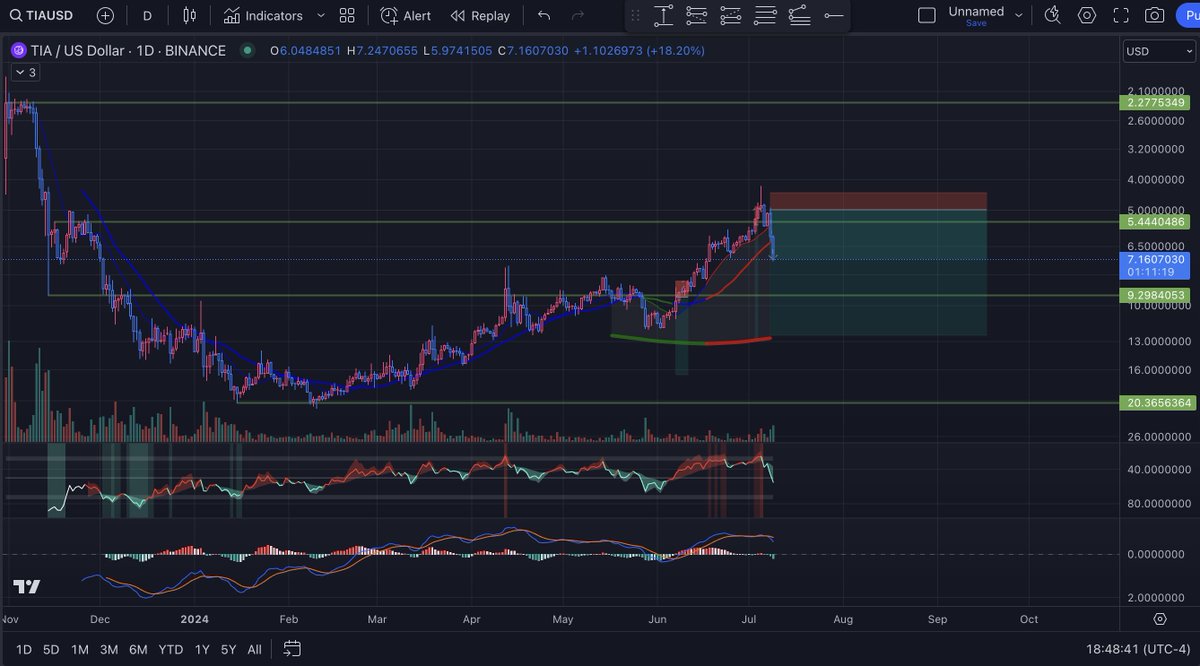Grab the favorites toolbar drag handle
Image resolution: width=1200 pixels, height=666 pixels.
click(635, 16)
